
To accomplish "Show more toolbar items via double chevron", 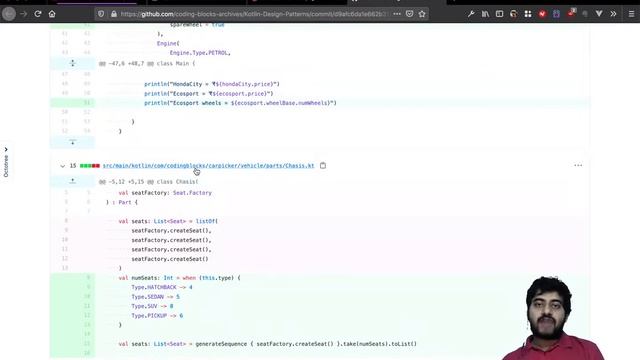I will click(613, 14).
